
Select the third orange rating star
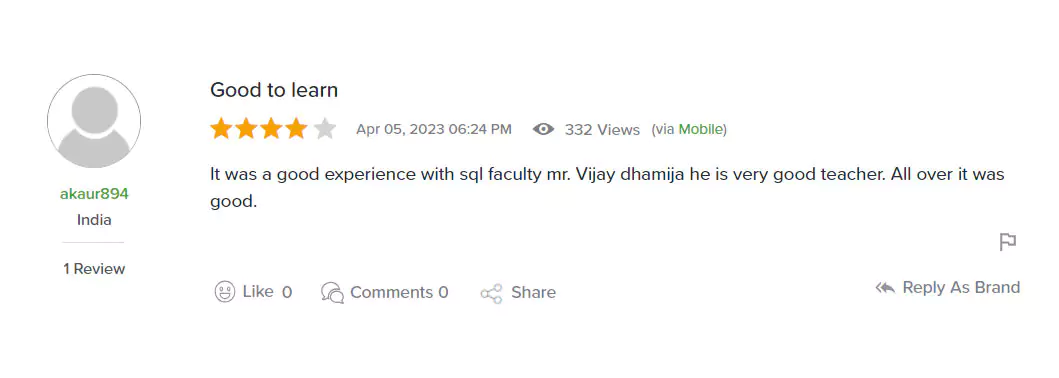coord(272,128)
